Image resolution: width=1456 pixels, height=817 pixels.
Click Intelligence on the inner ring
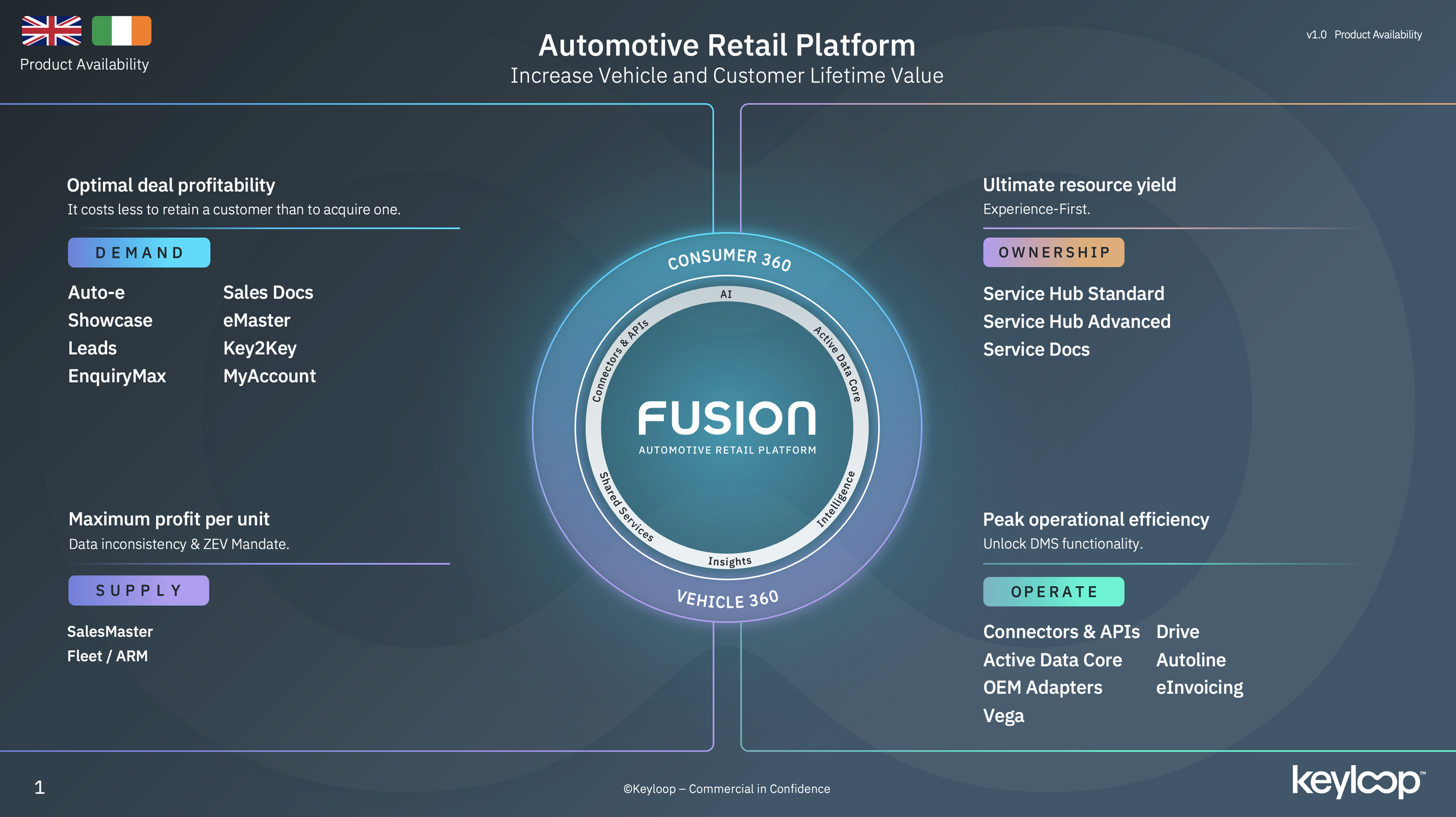(x=836, y=499)
